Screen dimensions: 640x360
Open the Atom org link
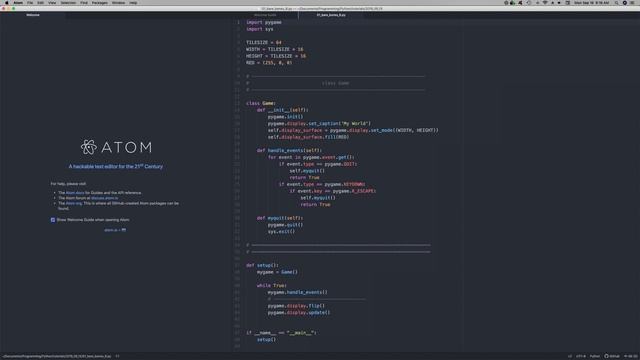pyautogui.click(x=73, y=203)
